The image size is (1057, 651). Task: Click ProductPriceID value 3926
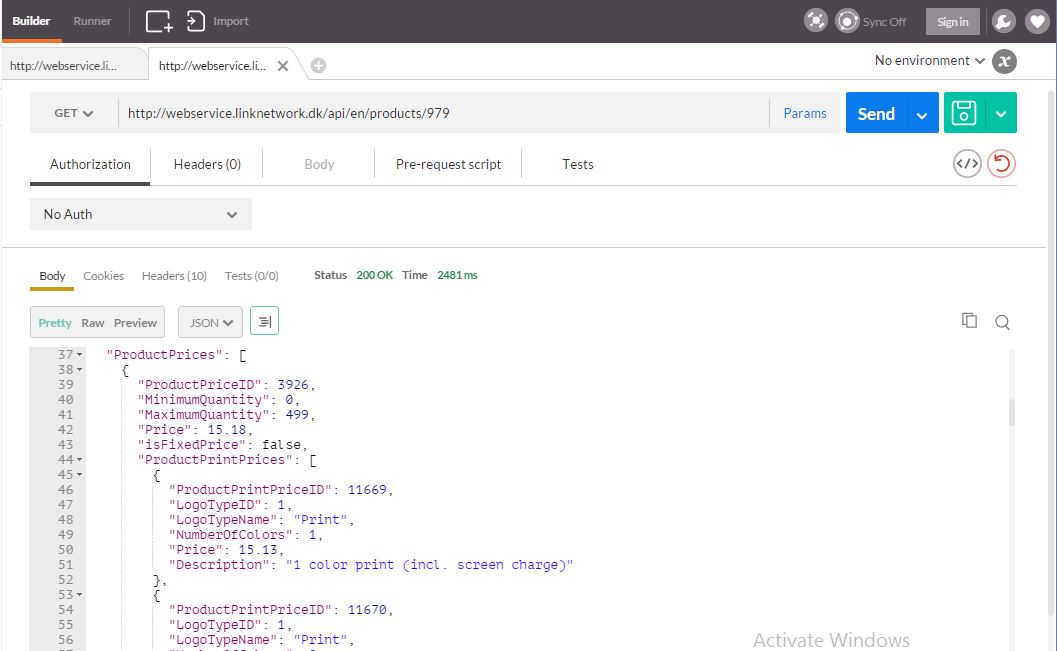293,385
